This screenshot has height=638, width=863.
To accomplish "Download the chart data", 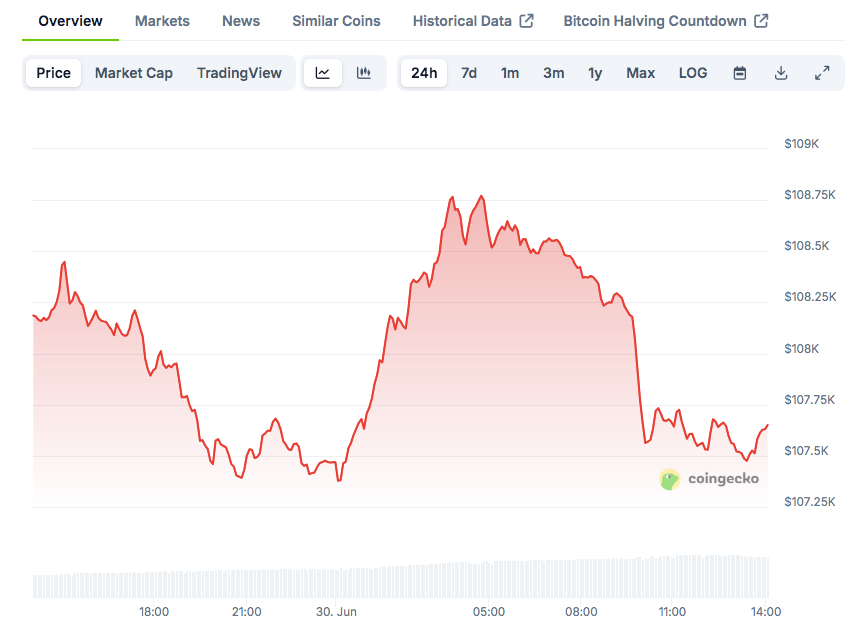I will coord(781,73).
